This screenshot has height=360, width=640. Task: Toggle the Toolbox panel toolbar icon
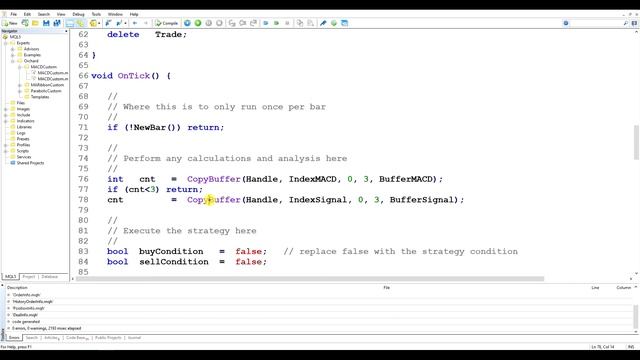(80, 23)
